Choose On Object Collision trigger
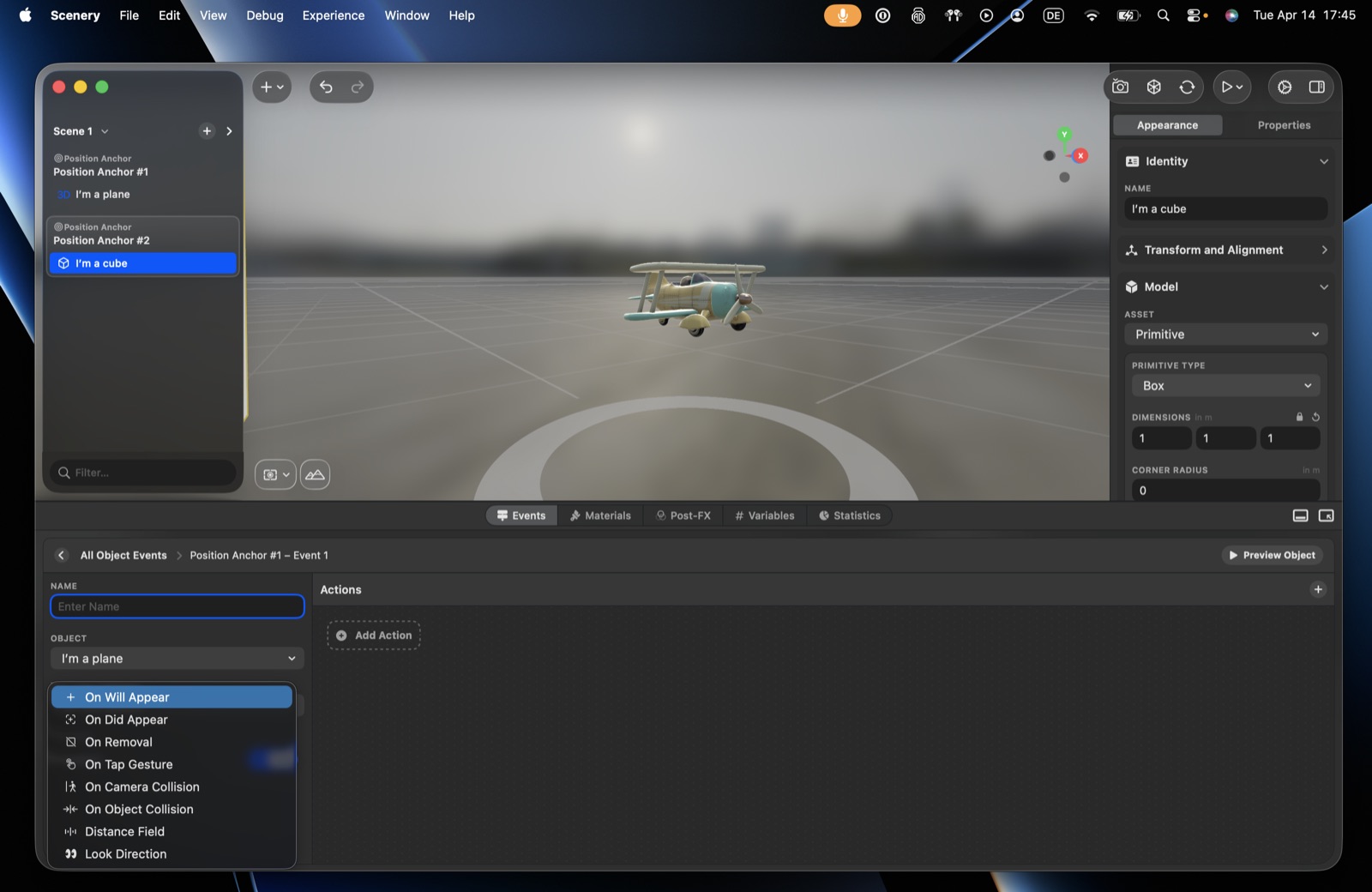Viewport: 1372px width, 892px height. click(x=171, y=809)
